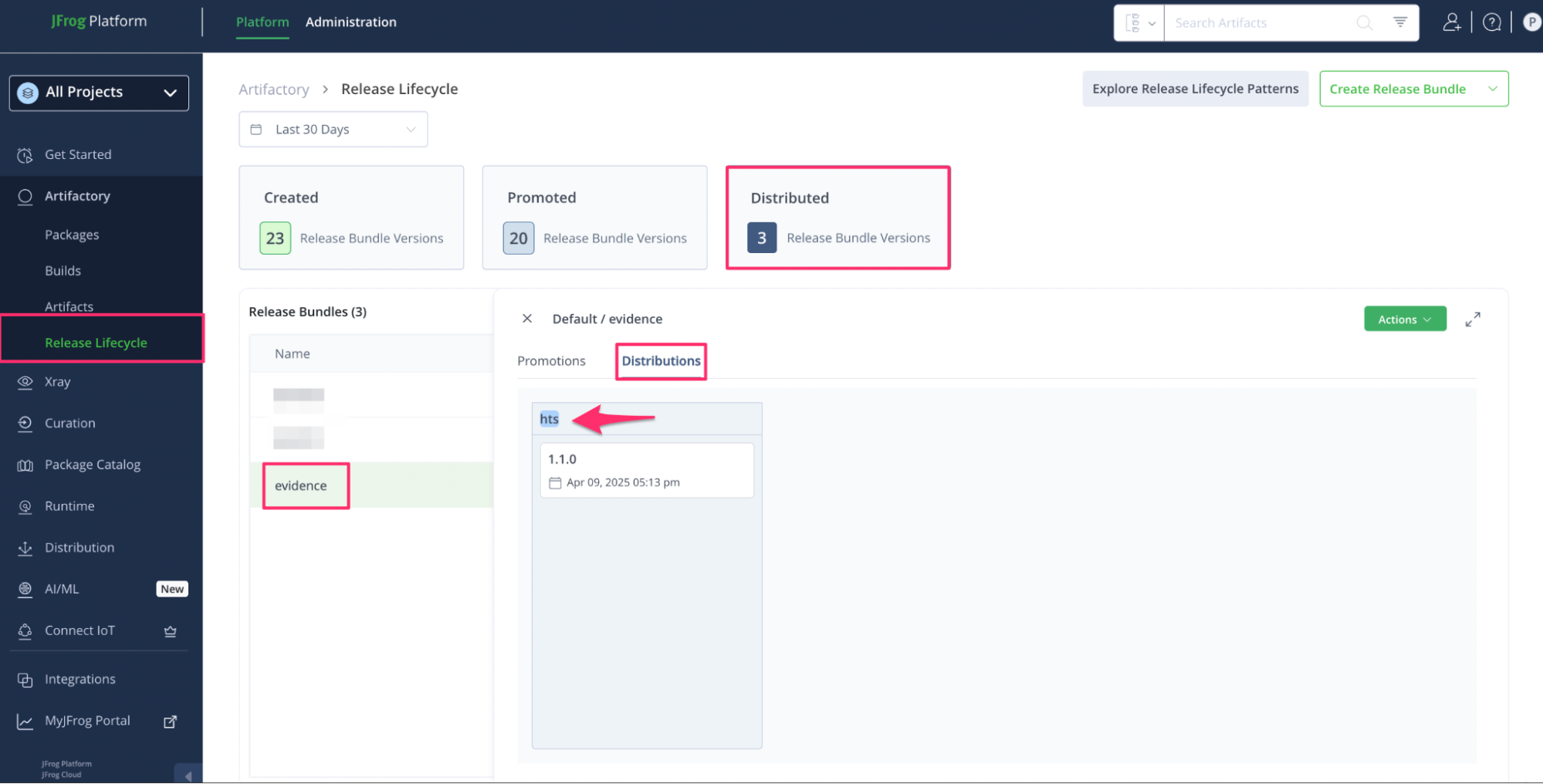Collapse the sidebar using the bottom arrow
The image size is (1543, 784).
[x=188, y=774]
